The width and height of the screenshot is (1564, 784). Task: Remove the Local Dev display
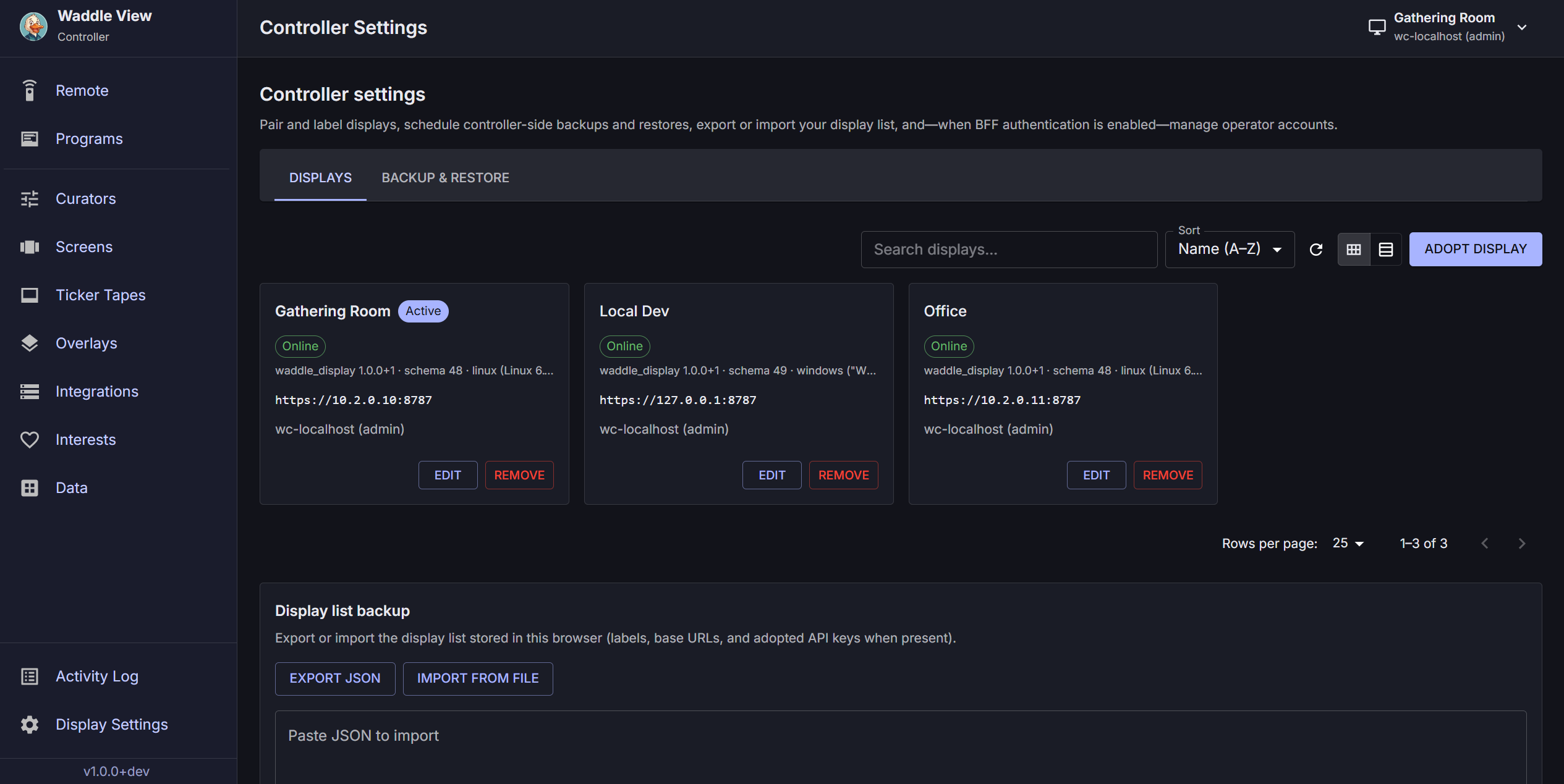tap(843, 474)
